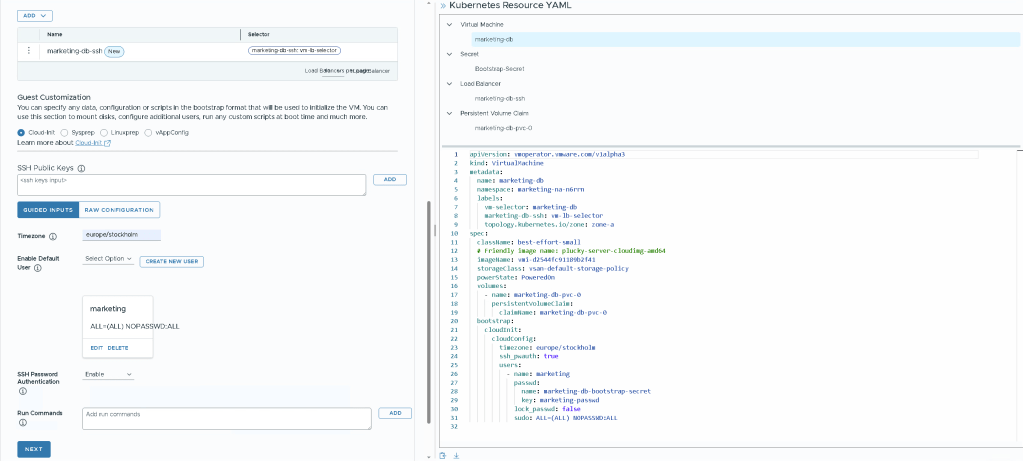Viewport: 1023px width, 461px height.
Task: Choose the vAppConfig radio option
Action: tap(149, 132)
